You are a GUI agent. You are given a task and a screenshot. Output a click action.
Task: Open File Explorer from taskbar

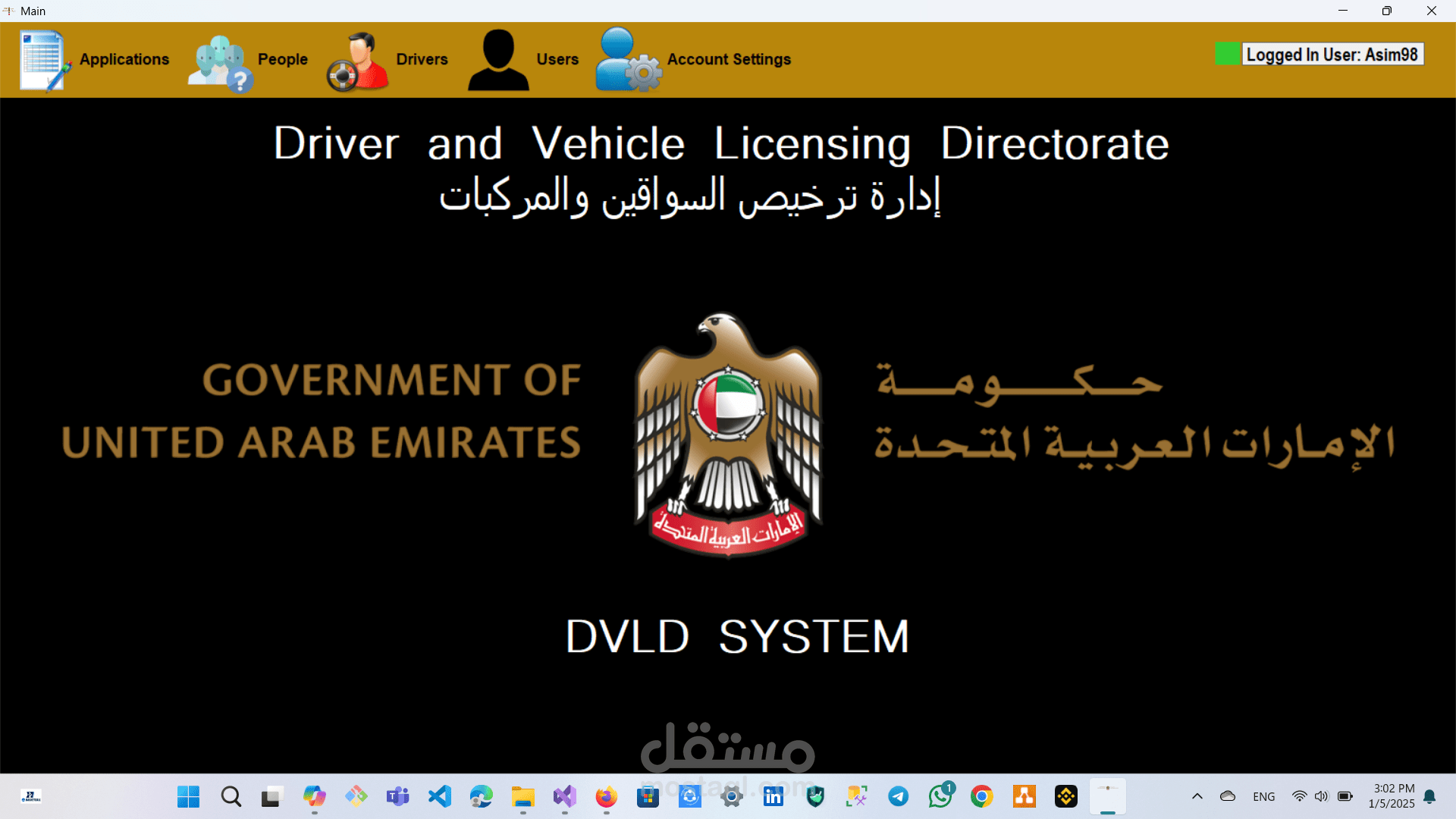522,797
